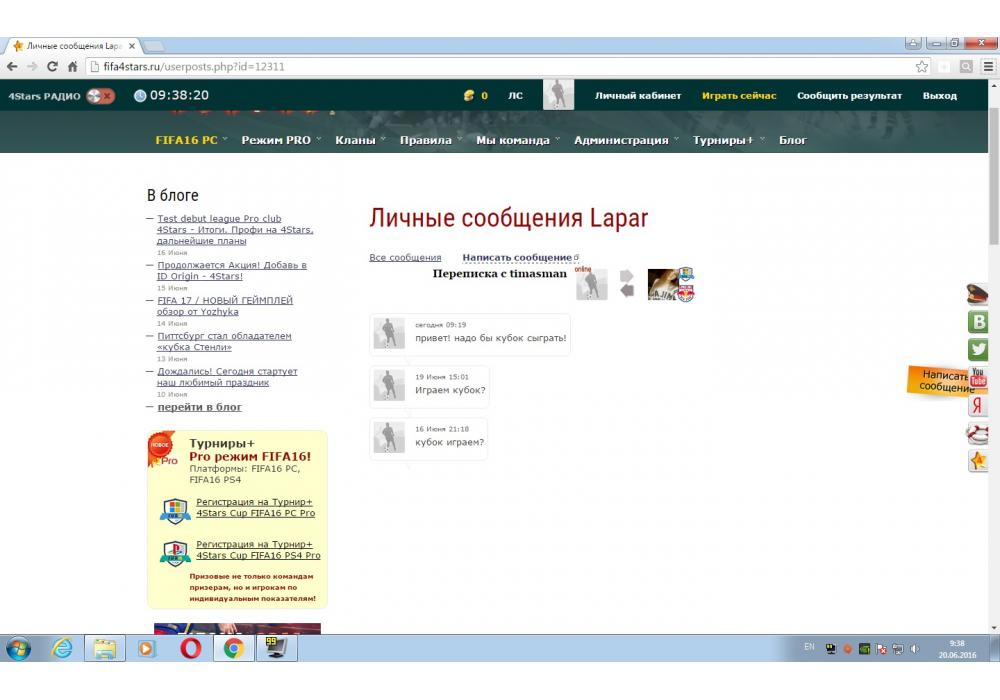1000x700 pixels.
Task: Click the browser address bar
Action: pyautogui.click(x=500, y=67)
